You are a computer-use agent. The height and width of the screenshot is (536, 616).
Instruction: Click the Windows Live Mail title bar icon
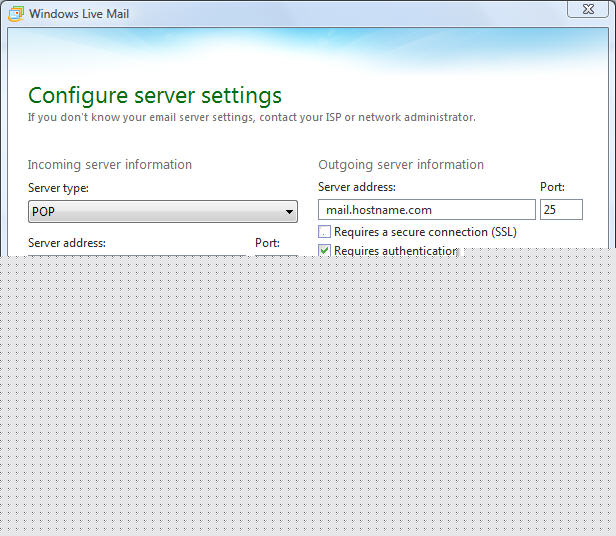15,14
